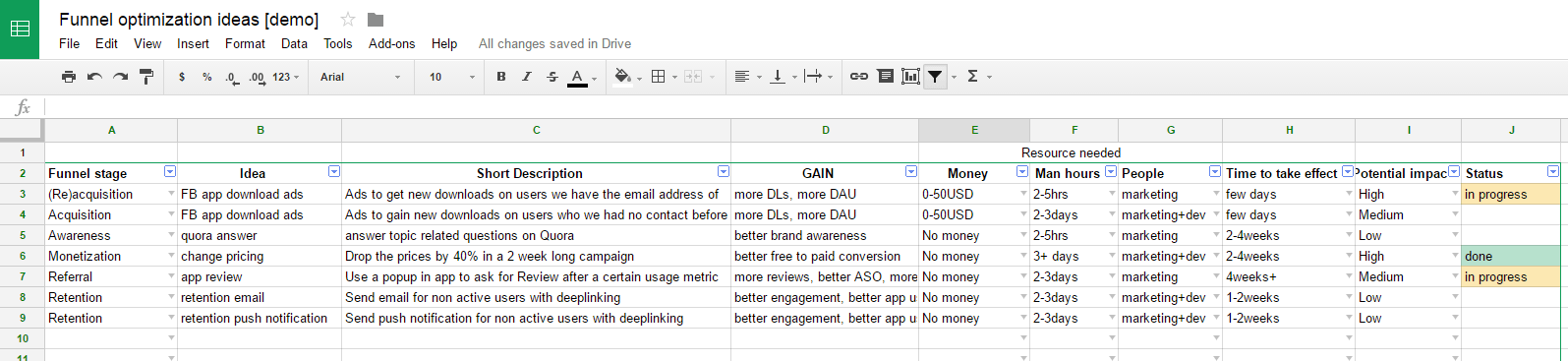The height and width of the screenshot is (361, 1568).
Task: Select the '(Re)acquisition' cell
Action: [111, 194]
